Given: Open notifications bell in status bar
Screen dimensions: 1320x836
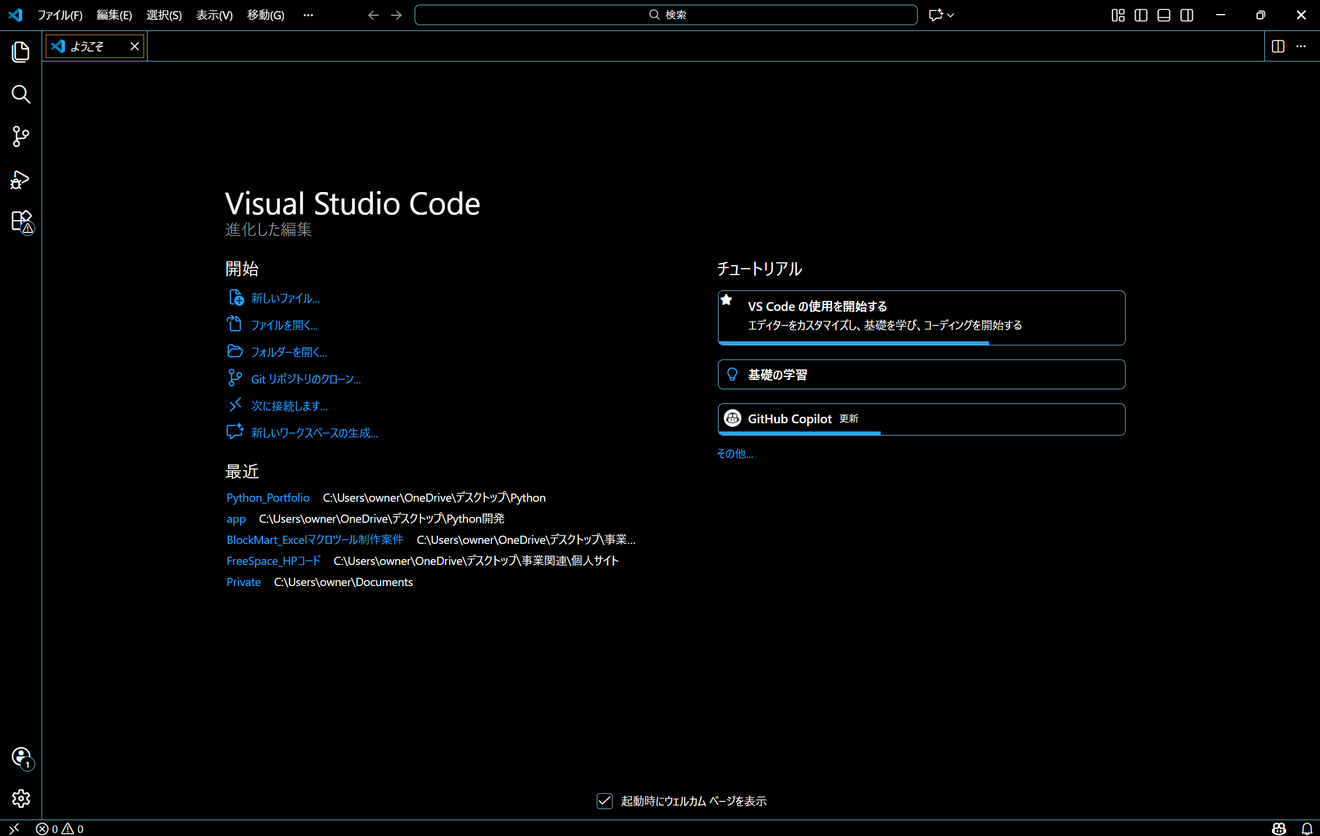Looking at the screenshot, I should pyautogui.click(x=1307, y=828).
